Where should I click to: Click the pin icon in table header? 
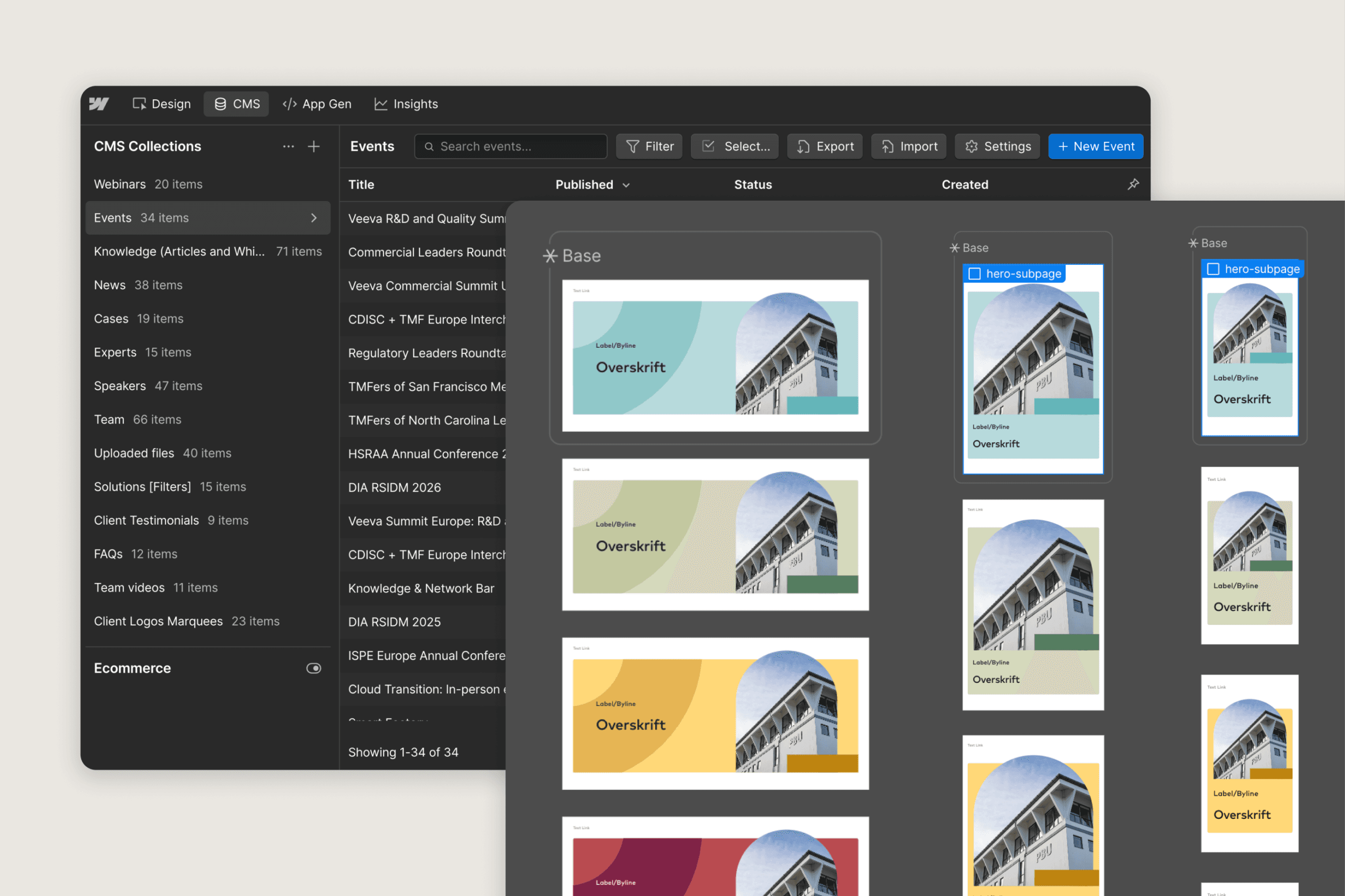pyautogui.click(x=1132, y=184)
